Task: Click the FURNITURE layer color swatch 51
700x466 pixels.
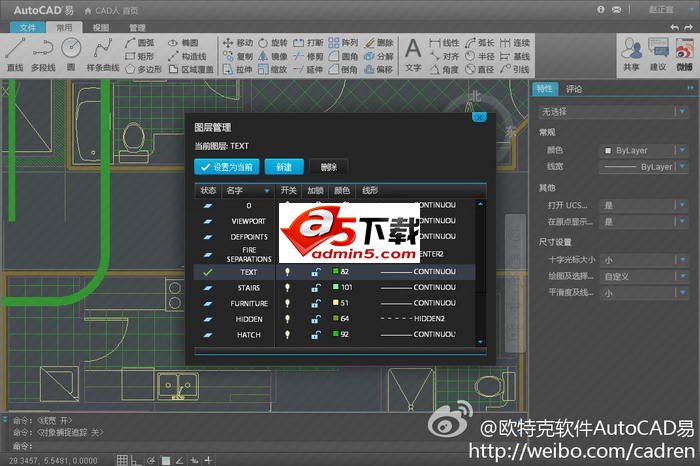Action: [x=336, y=302]
